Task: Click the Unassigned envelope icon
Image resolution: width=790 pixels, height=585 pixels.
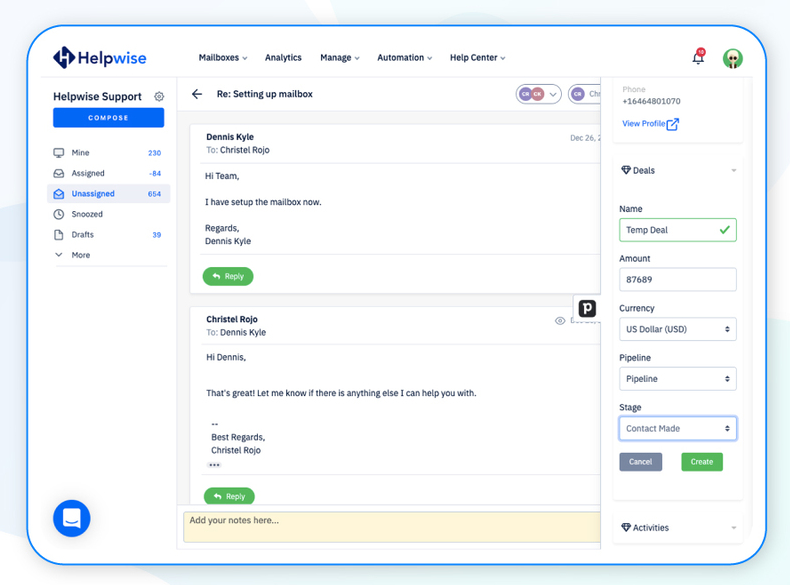Action: pos(59,193)
